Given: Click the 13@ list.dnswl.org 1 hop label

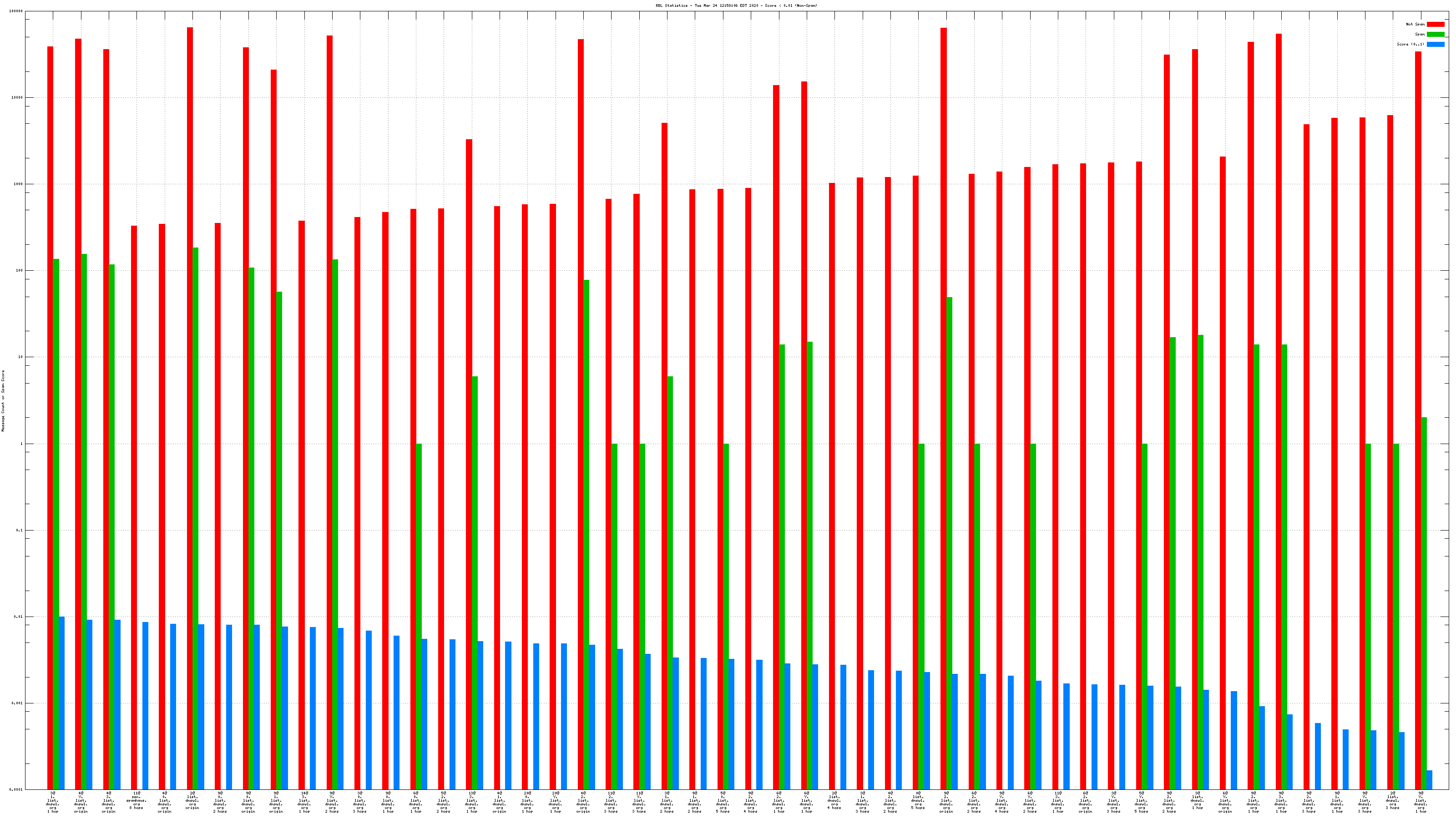Looking at the screenshot, I should [x=471, y=802].
